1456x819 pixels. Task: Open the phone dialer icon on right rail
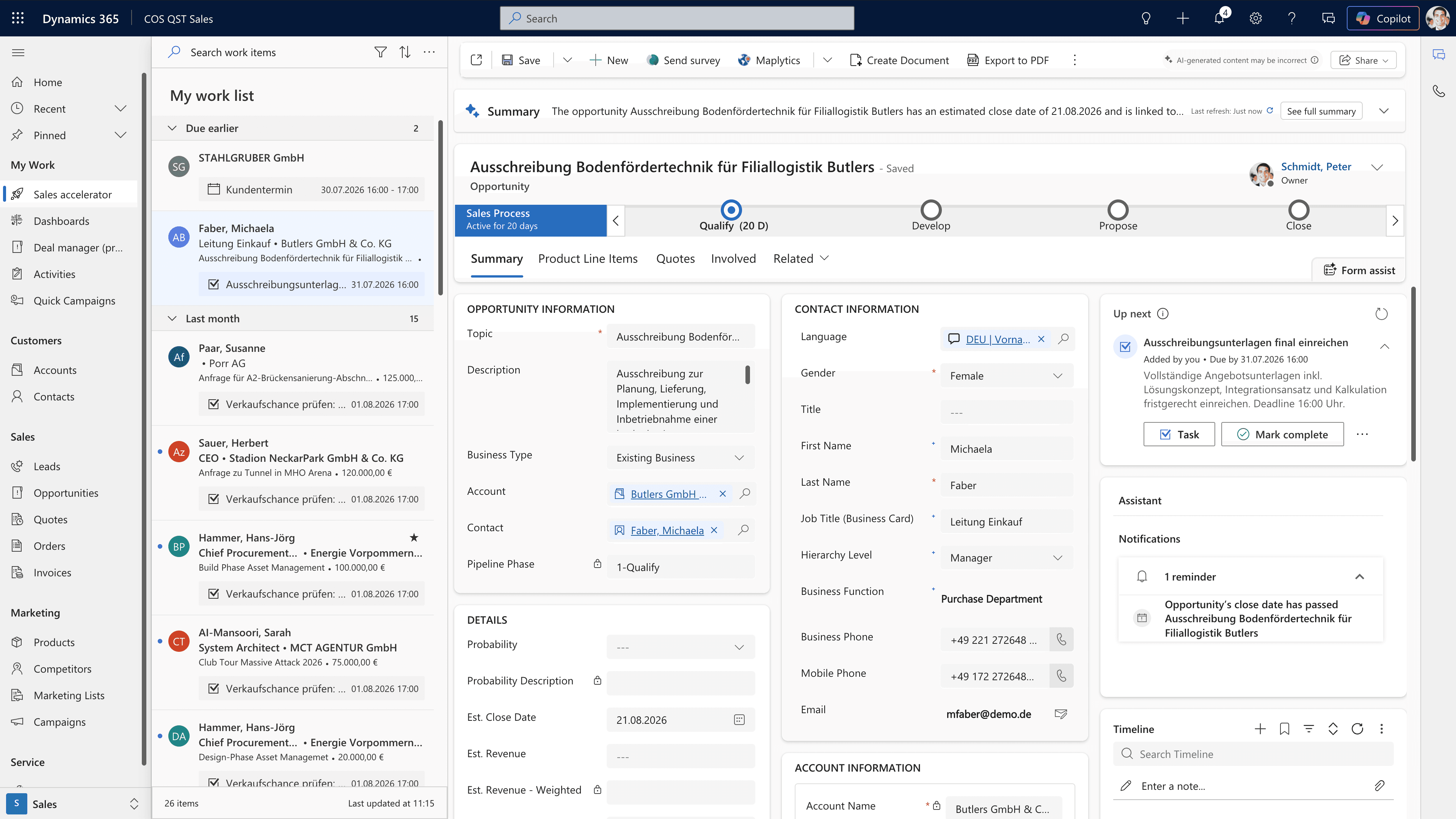click(1439, 91)
